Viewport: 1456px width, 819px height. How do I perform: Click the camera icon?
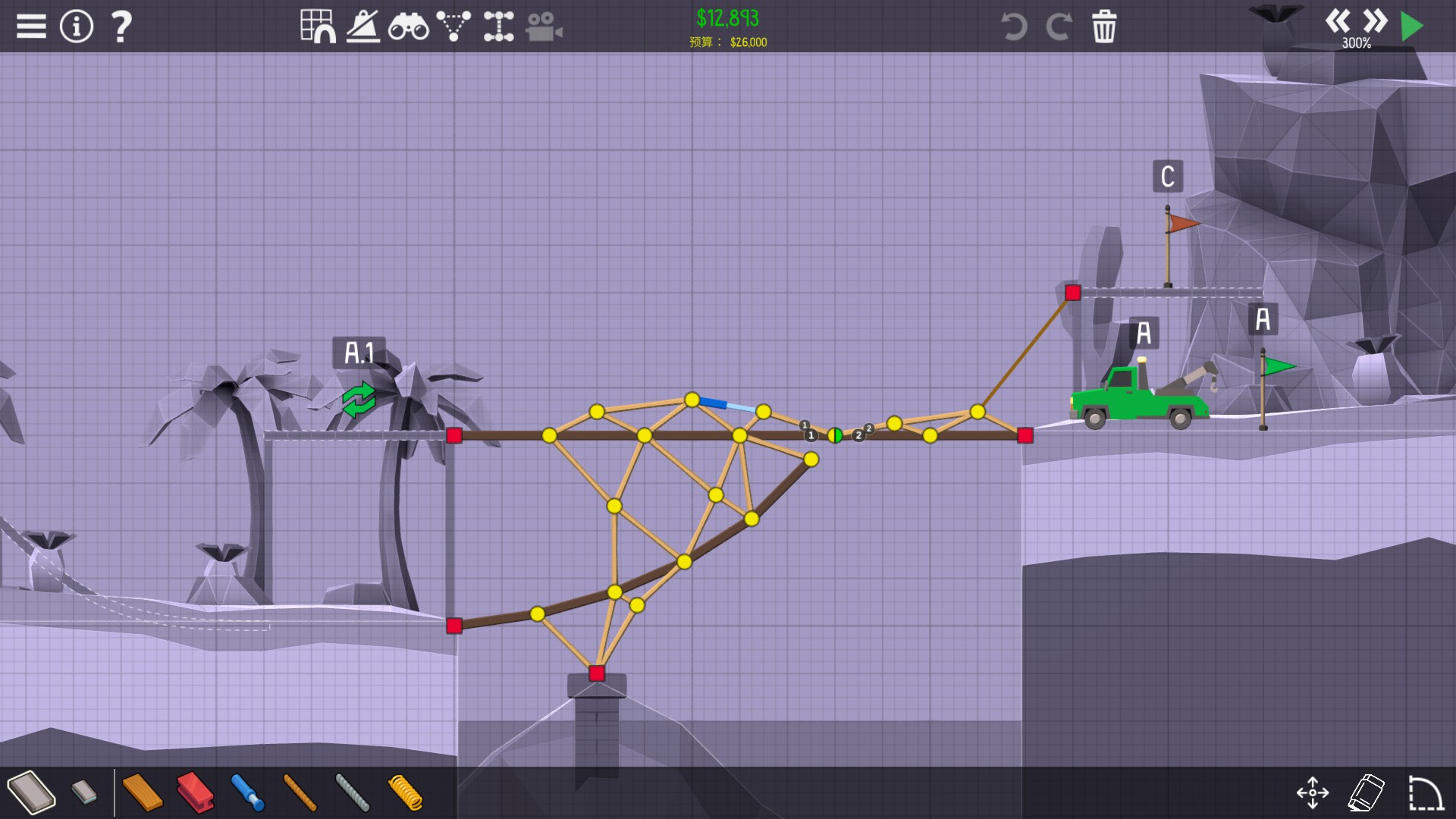(x=544, y=27)
